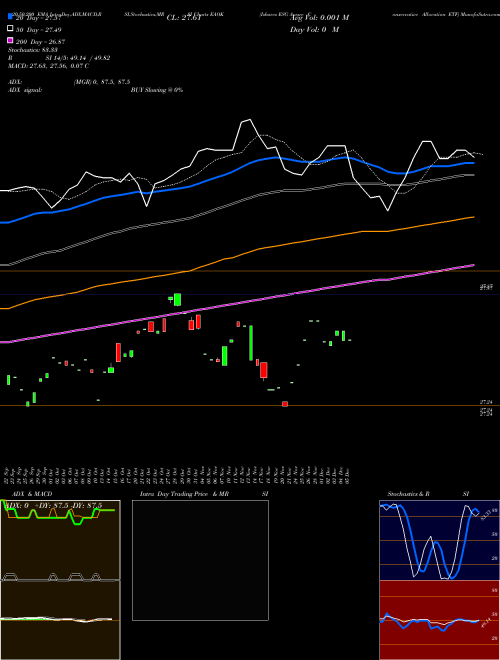500x660 pixels.
Task: Click the 27.57 price label on right axis
Action: (x=487, y=287)
